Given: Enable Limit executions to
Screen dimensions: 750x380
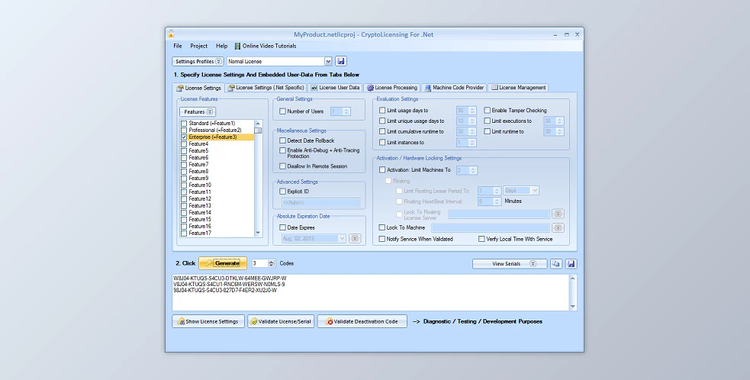Looking at the screenshot, I should (487, 121).
